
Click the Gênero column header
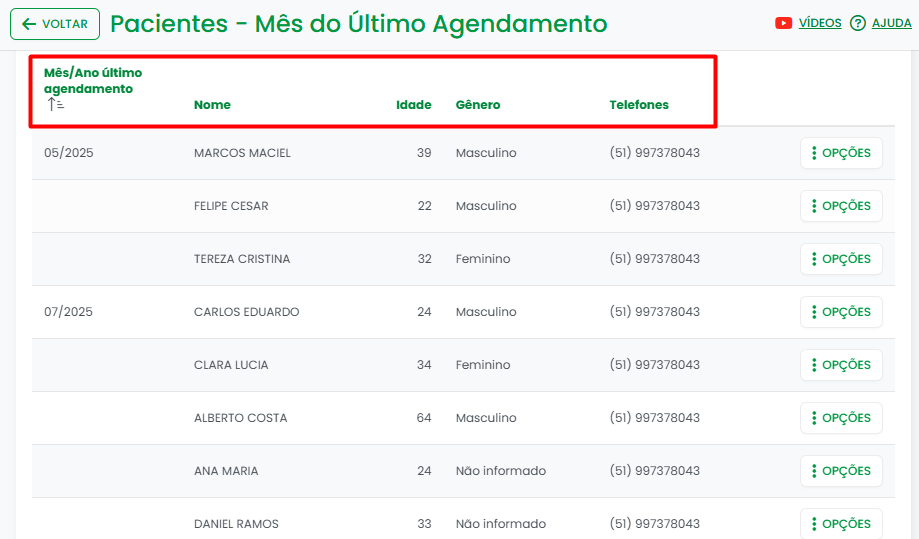click(478, 105)
